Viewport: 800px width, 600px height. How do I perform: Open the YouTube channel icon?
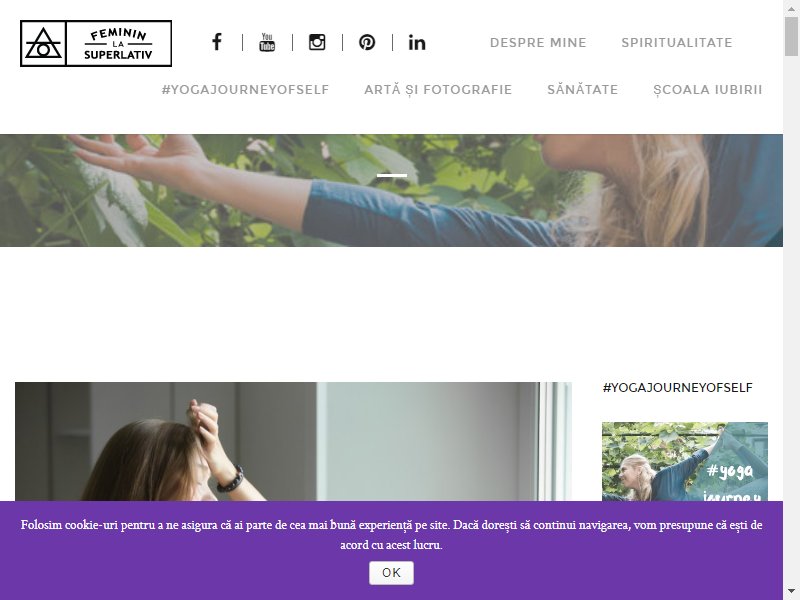click(x=267, y=42)
